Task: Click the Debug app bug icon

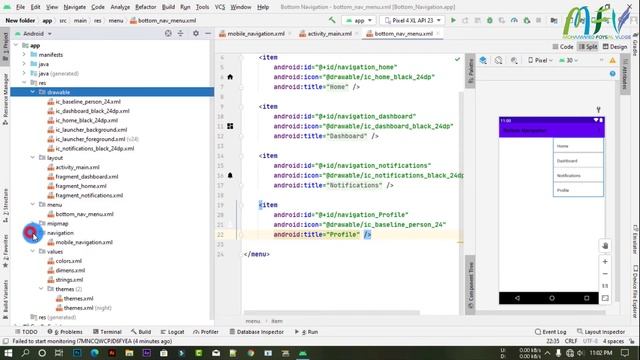Action: click(489, 20)
